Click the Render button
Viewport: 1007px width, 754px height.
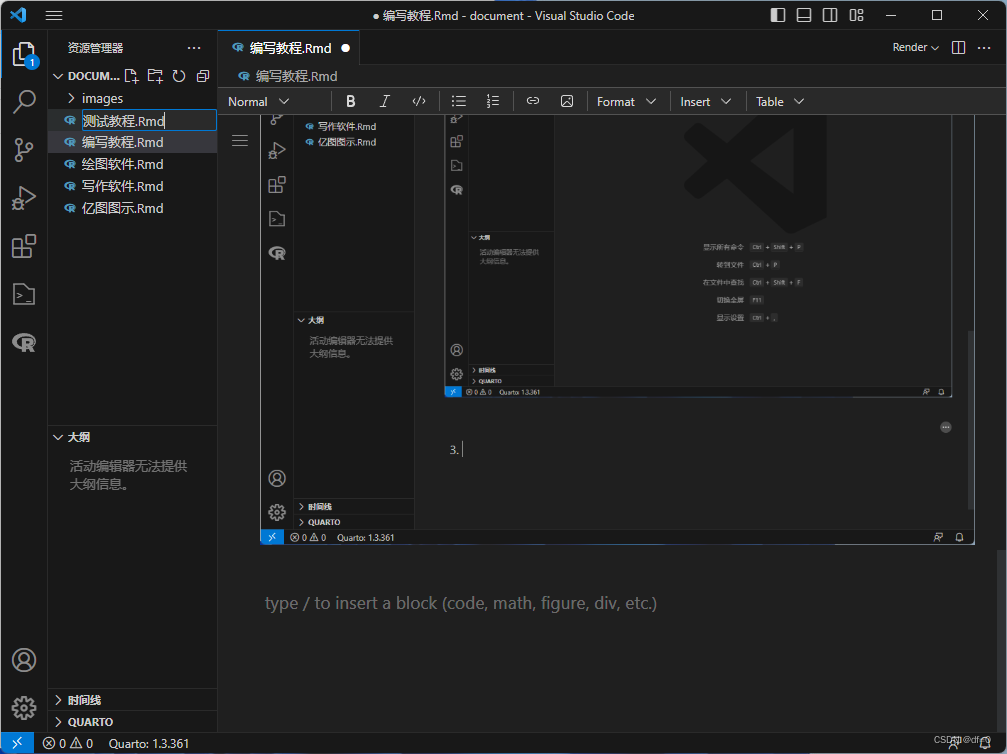(x=909, y=47)
